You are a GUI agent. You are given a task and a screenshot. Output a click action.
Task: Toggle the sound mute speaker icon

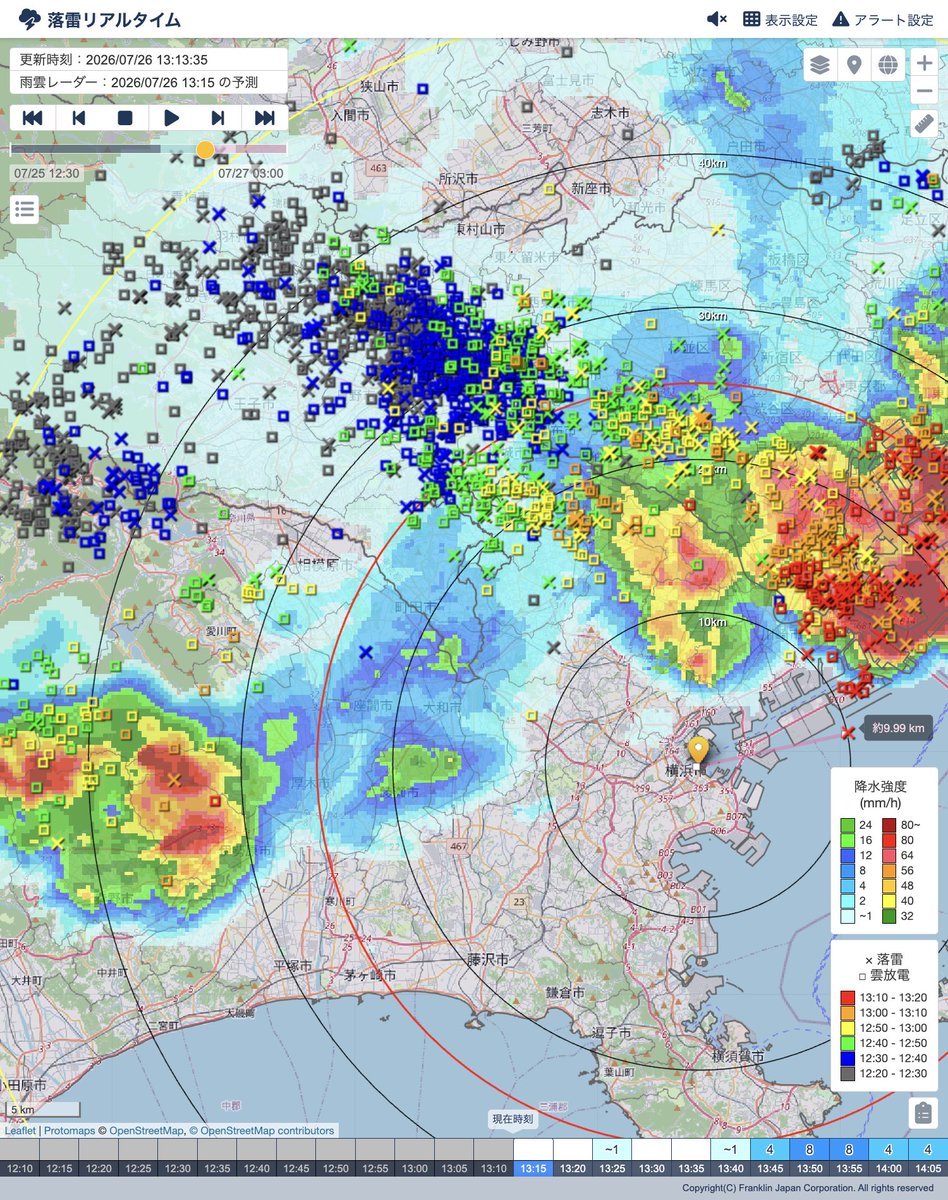[716, 19]
